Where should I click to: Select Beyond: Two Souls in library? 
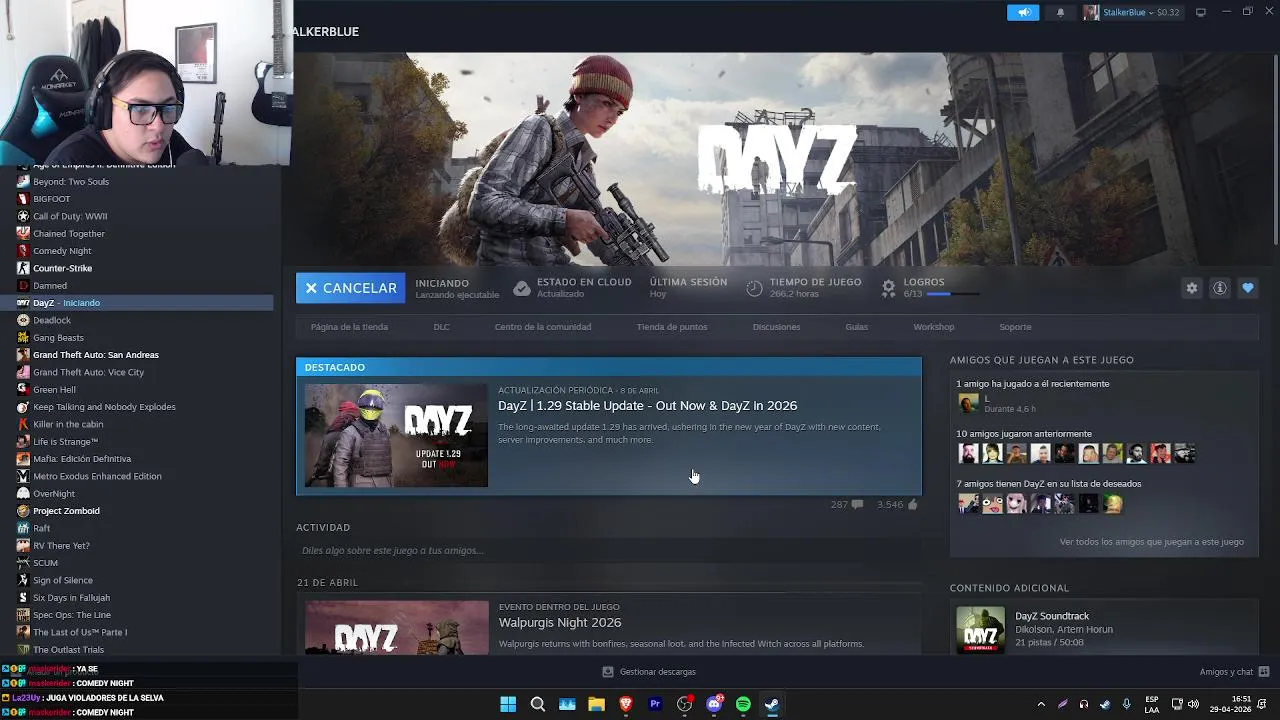click(x=71, y=182)
